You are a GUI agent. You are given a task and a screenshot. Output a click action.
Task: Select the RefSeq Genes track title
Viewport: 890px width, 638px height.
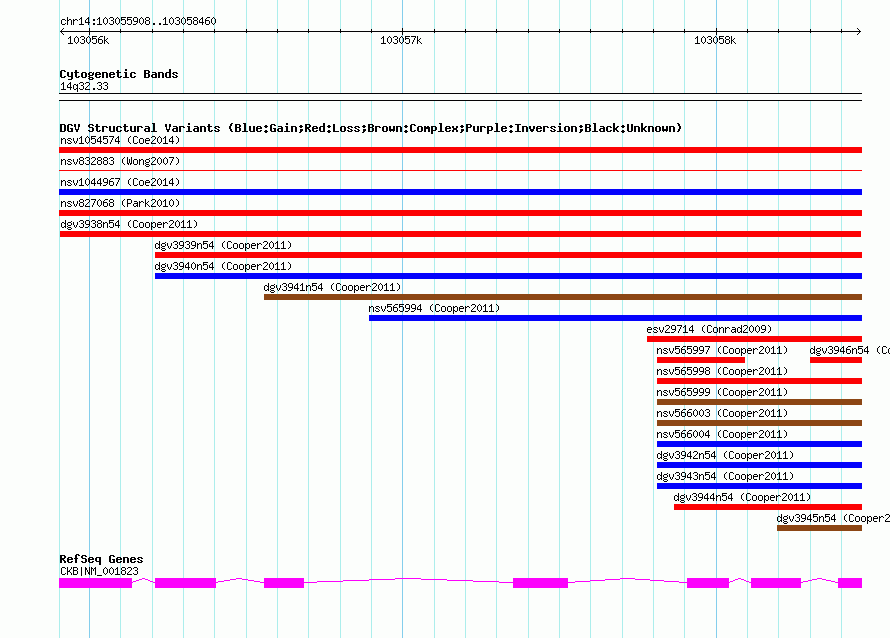[x=101, y=559]
